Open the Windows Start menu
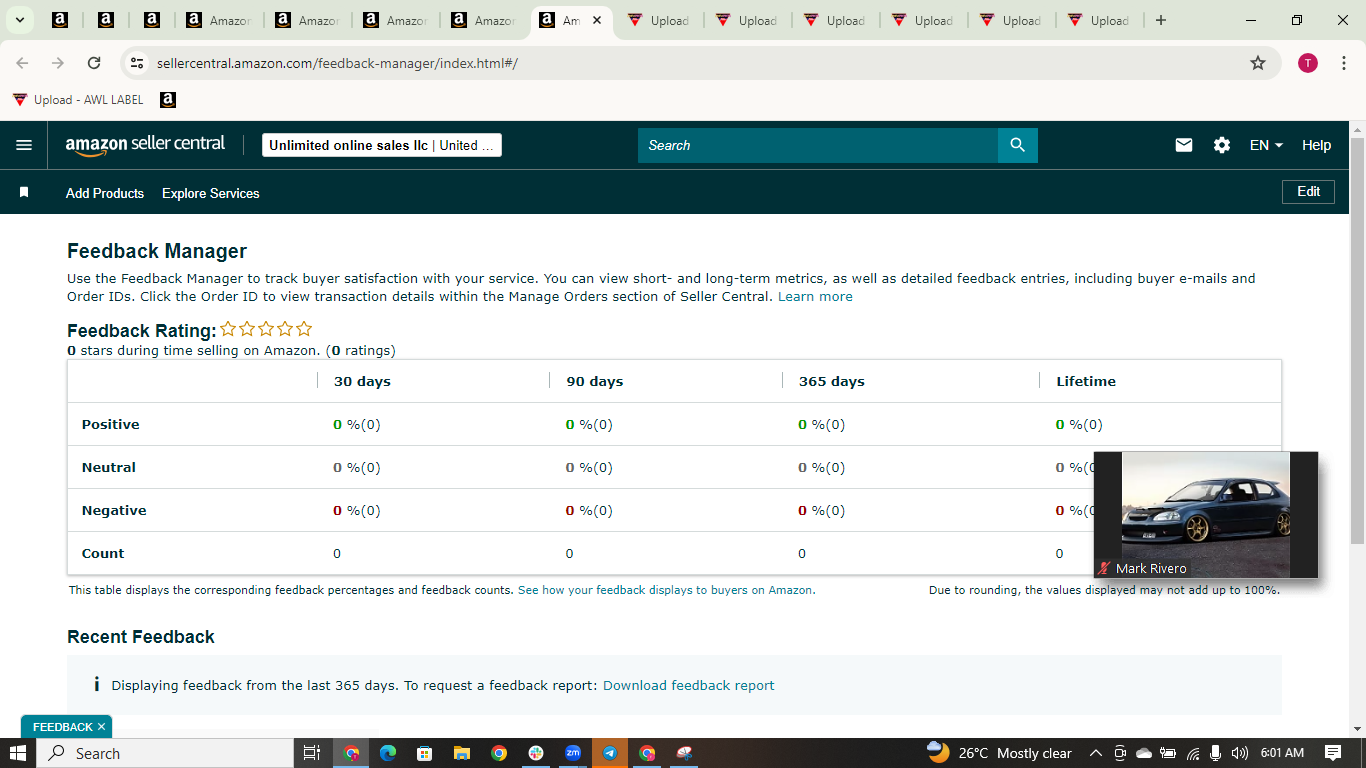This screenshot has width=1366, height=768. (18, 753)
